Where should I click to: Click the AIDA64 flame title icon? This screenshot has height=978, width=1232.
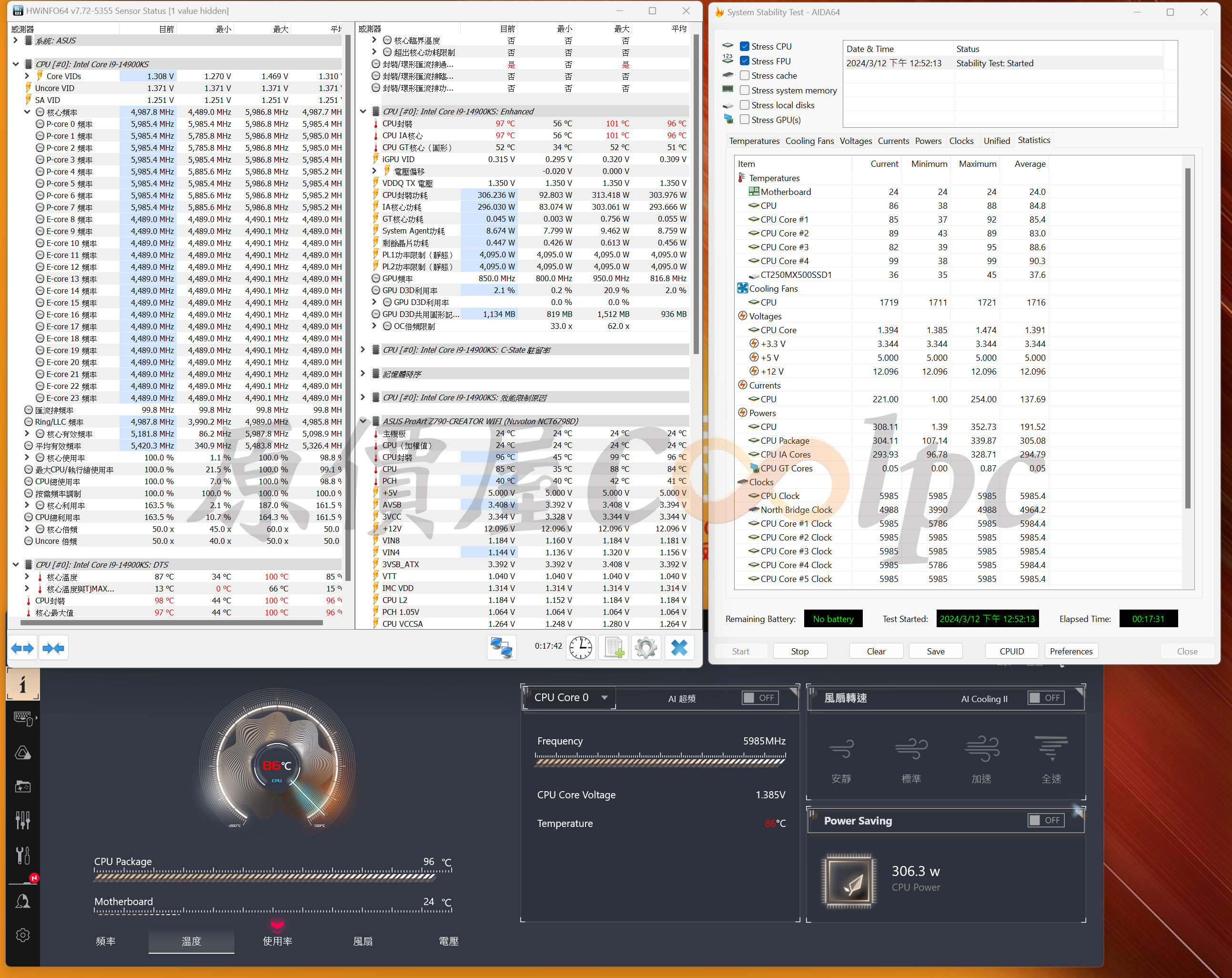click(719, 12)
